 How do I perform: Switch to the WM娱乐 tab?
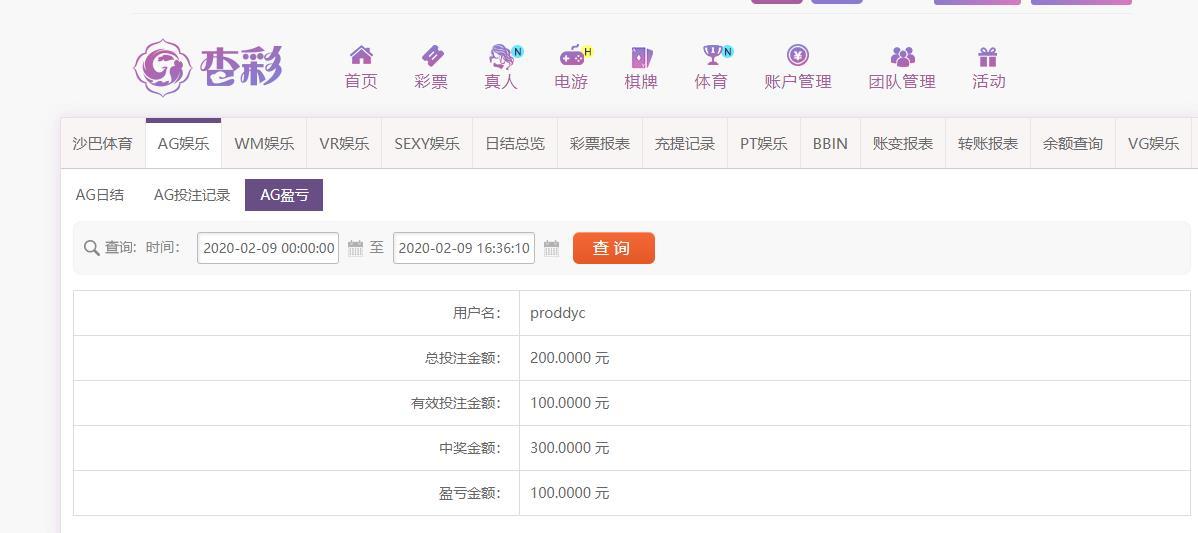(264, 144)
